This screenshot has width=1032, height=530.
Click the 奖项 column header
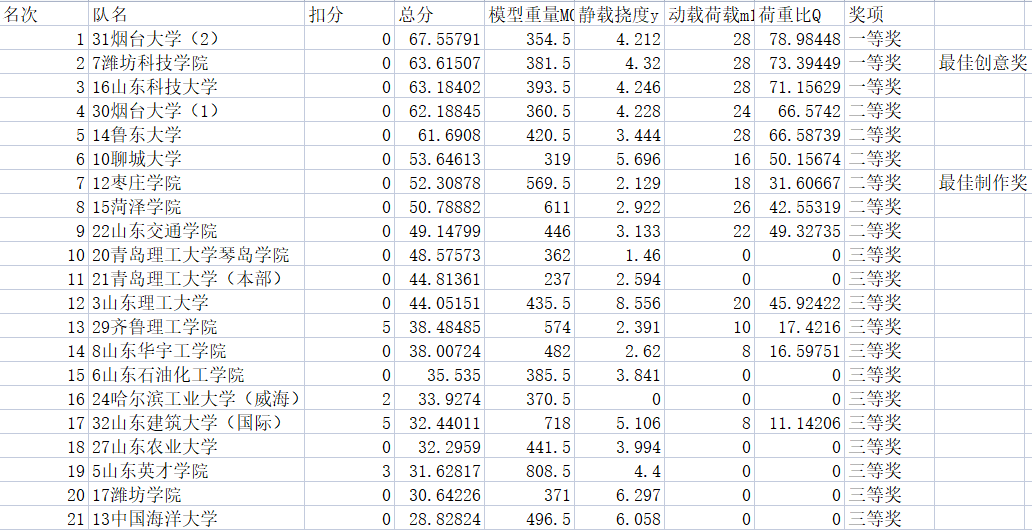tap(866, 14)
